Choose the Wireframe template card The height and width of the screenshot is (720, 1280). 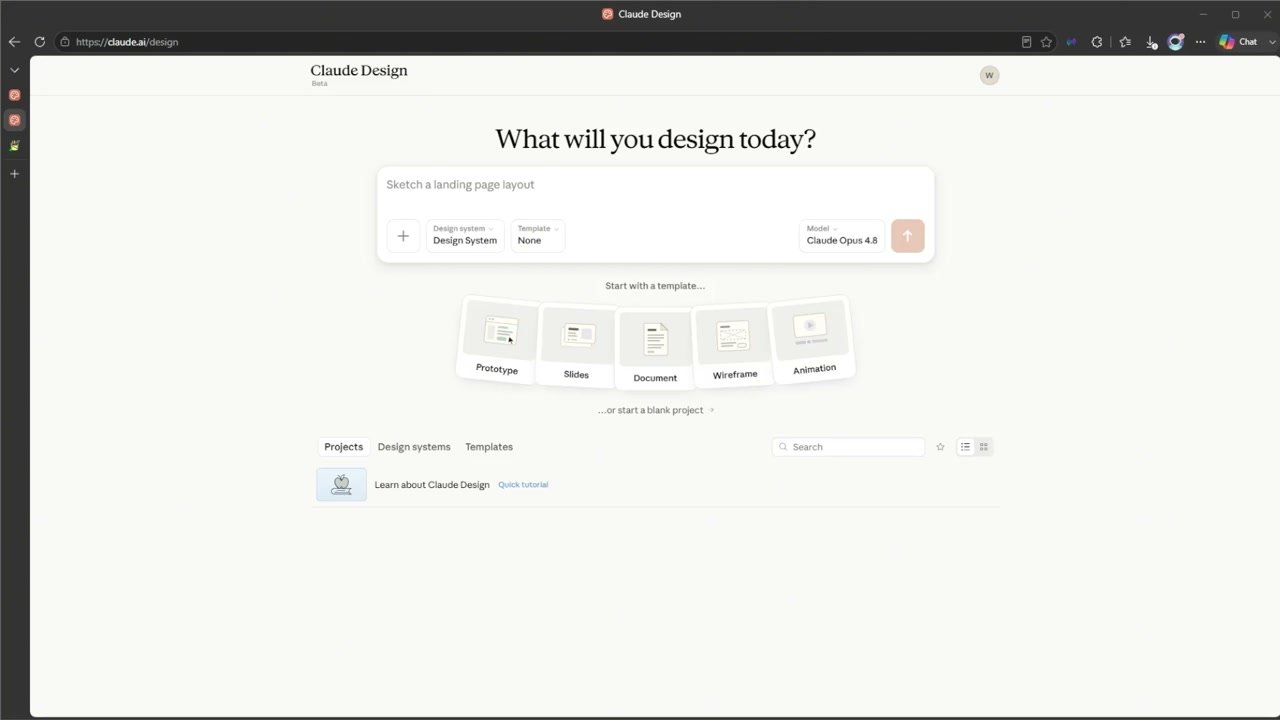(x=734, y=344)
